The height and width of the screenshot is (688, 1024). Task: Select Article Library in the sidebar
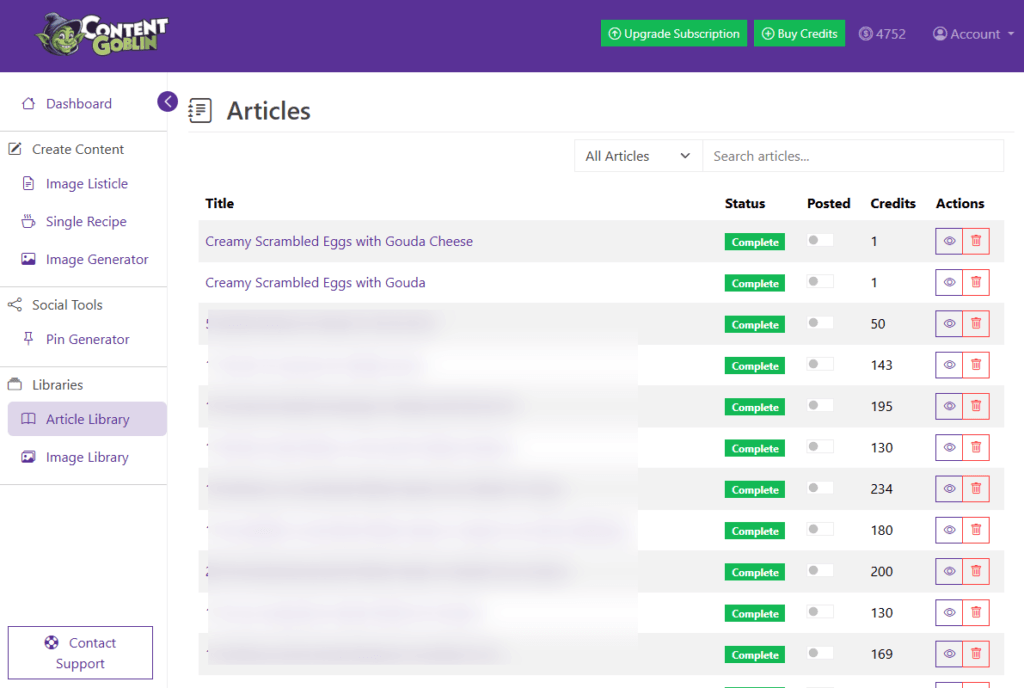coord(87,419)
